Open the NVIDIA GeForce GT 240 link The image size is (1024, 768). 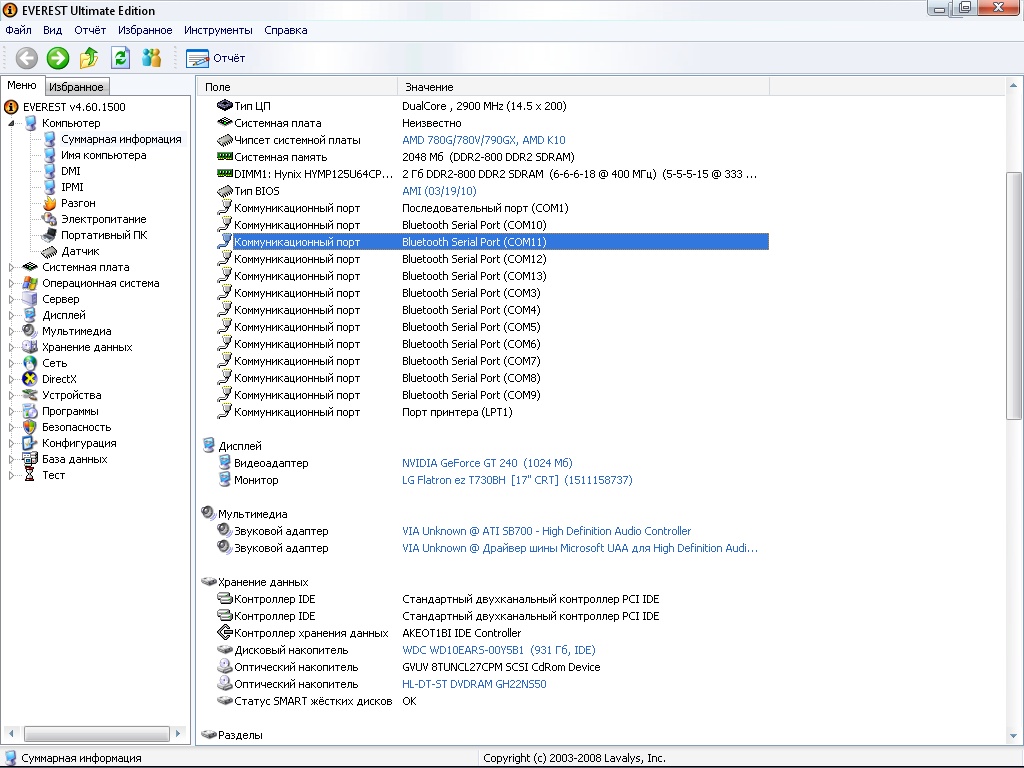487,463
